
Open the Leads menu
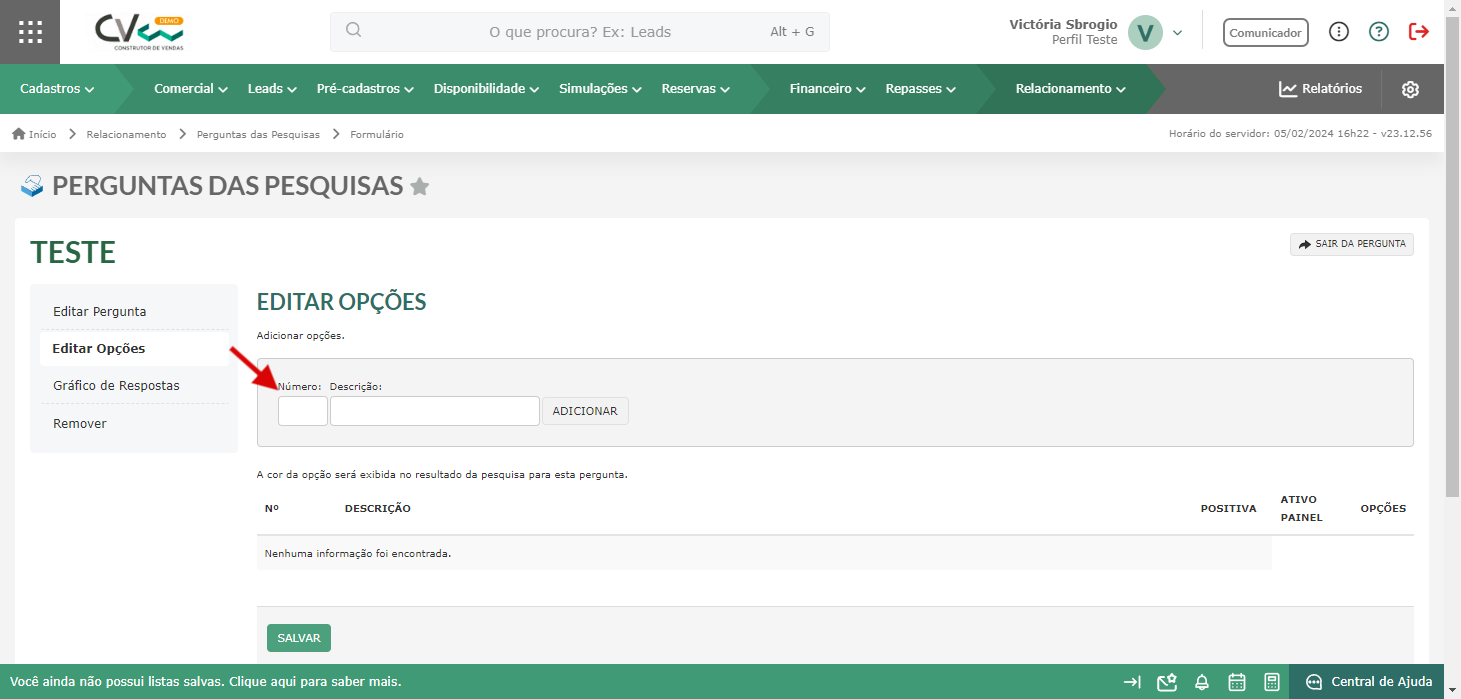272,89
